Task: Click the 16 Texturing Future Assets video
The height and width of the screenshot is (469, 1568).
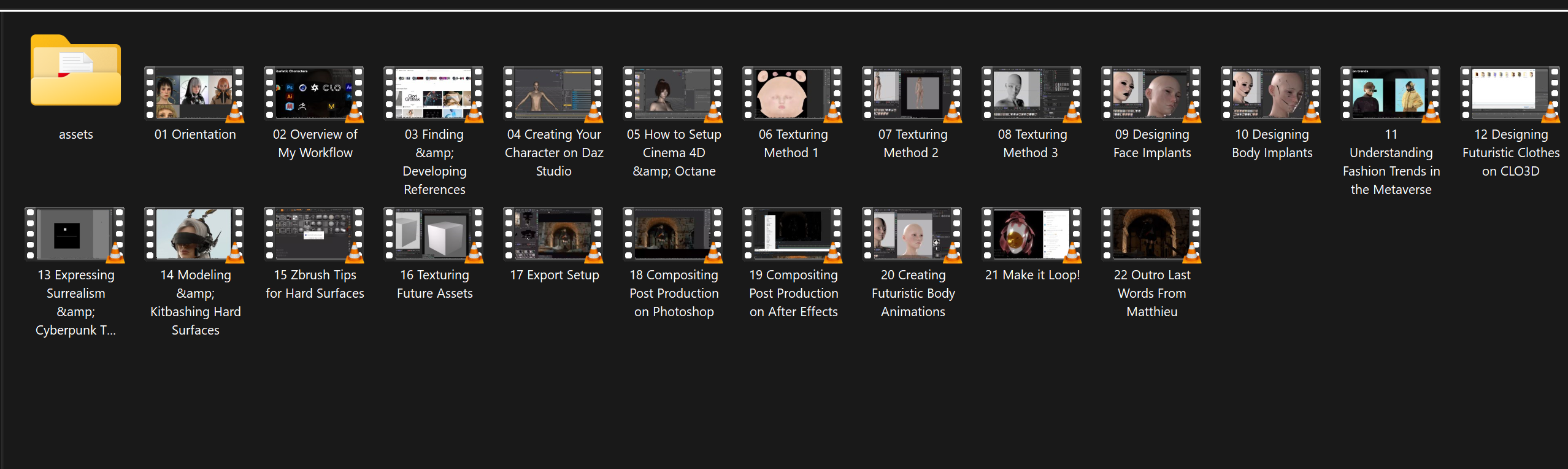Action: [434, 234]
